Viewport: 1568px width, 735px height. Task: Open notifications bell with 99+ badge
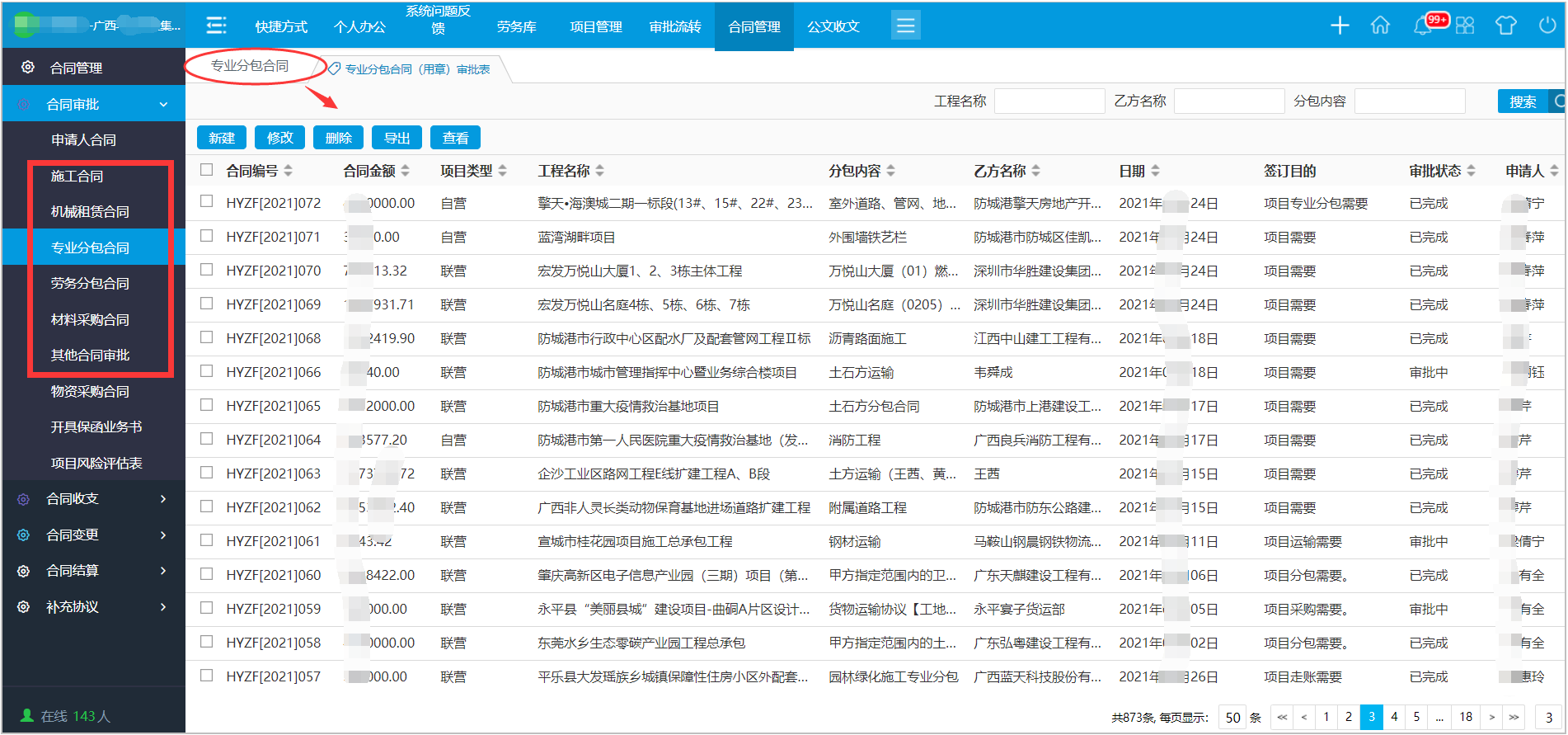click(x=1423, y=26)
